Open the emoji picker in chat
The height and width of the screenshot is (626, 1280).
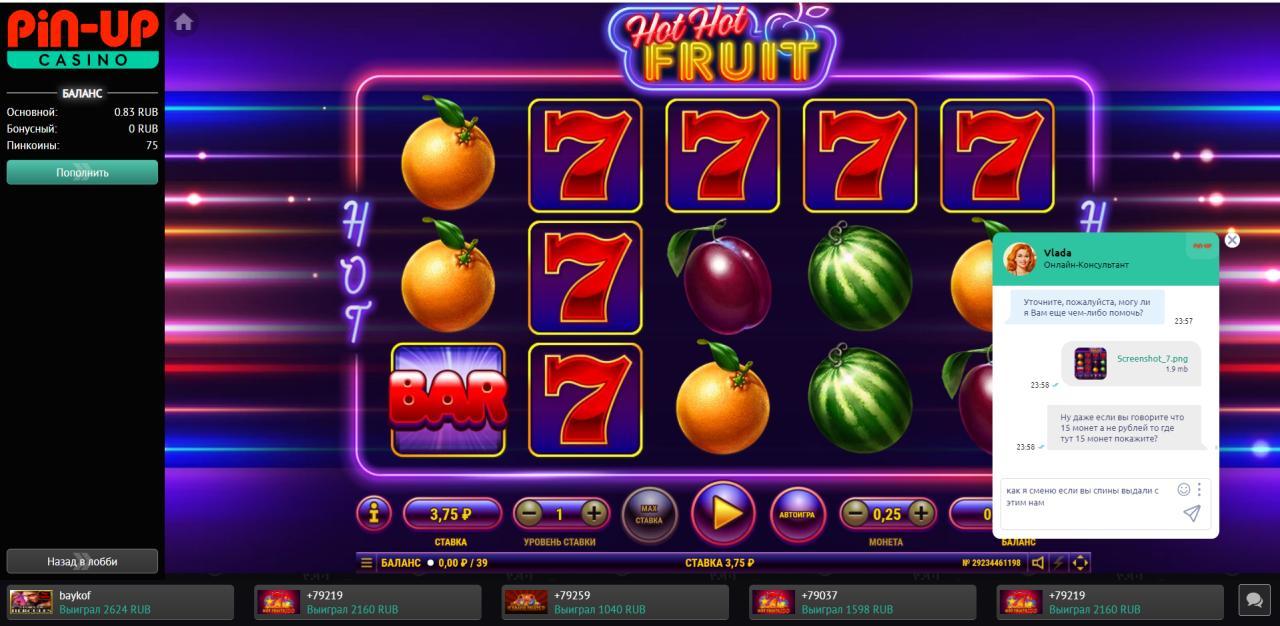click(x=1184, y=489)
